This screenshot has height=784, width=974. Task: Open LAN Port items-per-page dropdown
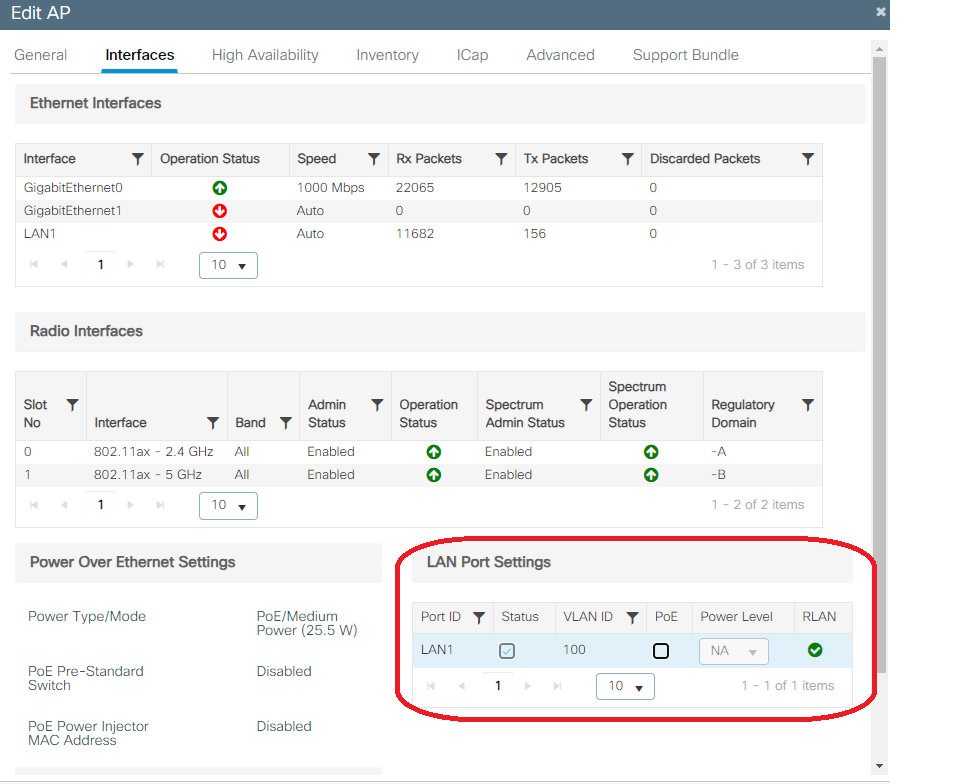tap(625, 686)
